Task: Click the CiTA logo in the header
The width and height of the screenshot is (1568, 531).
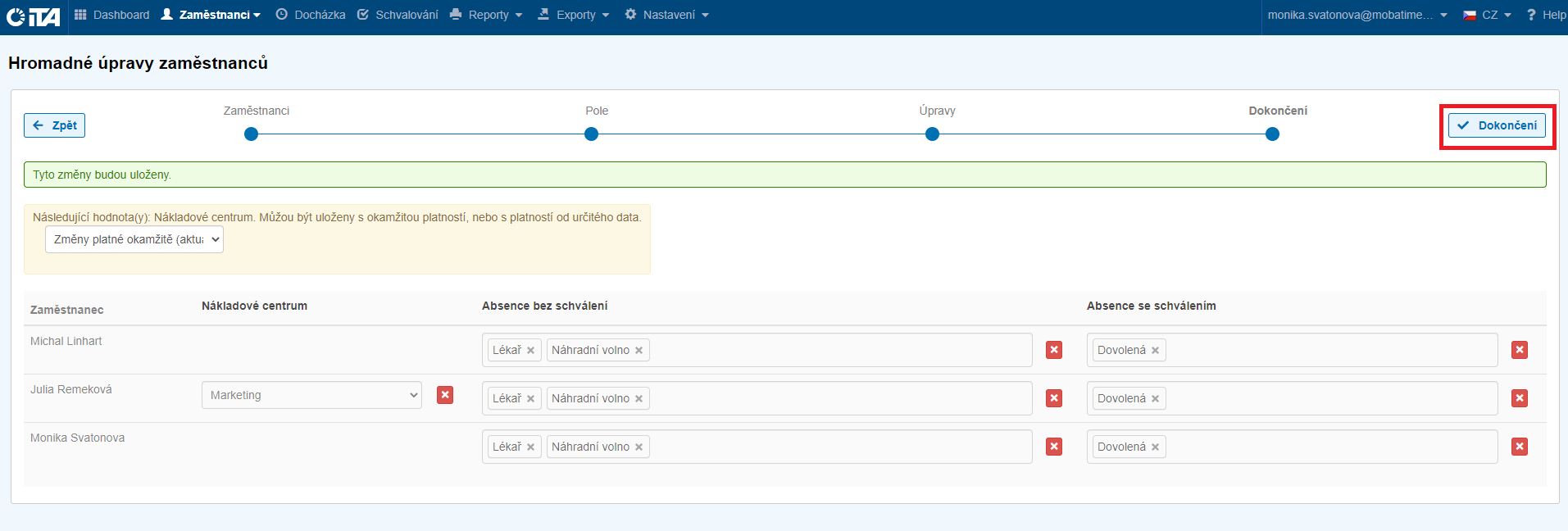Action: pyautogui.click(x=33, y=16)
